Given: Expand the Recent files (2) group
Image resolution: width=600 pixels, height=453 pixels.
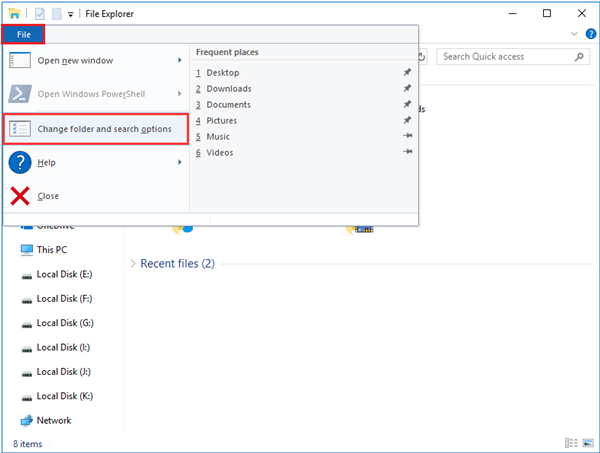Looking at the screenshot, I should [133, 263].
